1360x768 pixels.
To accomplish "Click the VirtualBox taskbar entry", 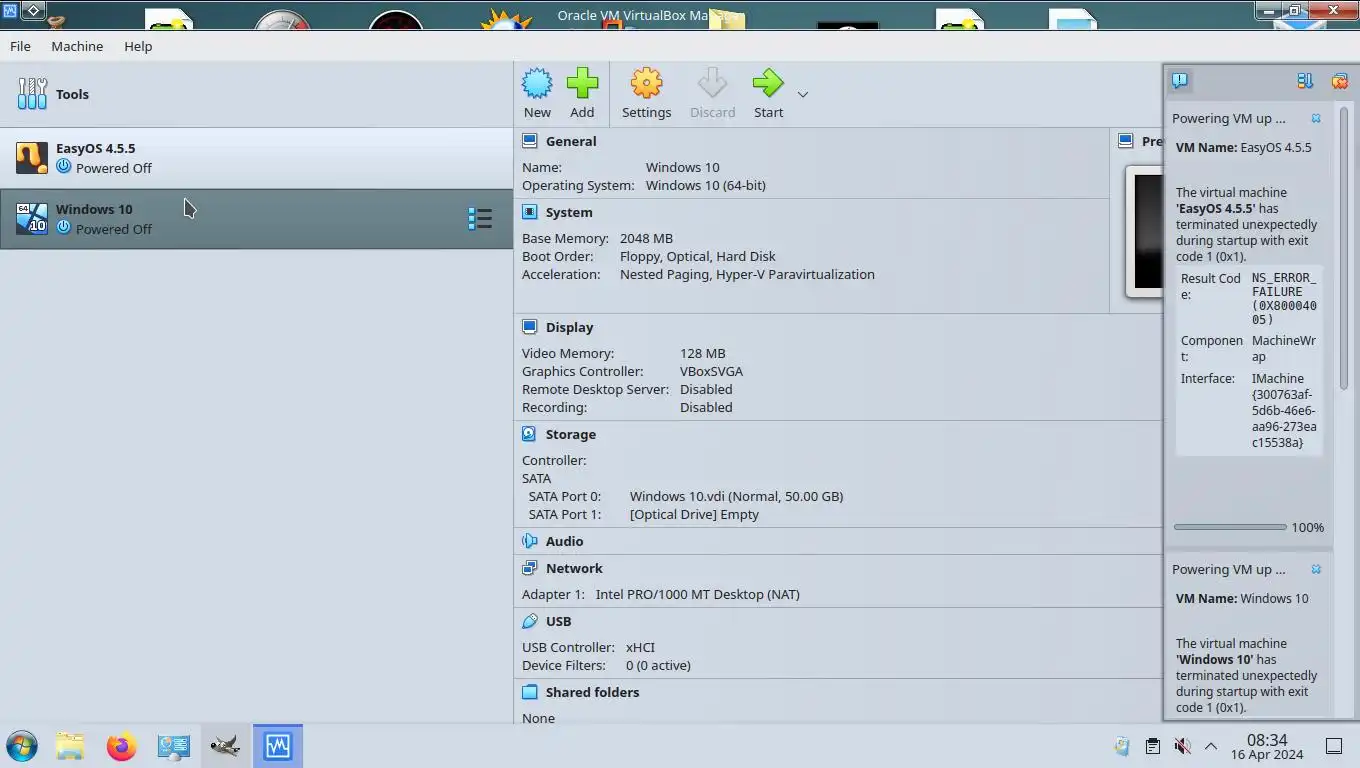I will coord(277,746).
